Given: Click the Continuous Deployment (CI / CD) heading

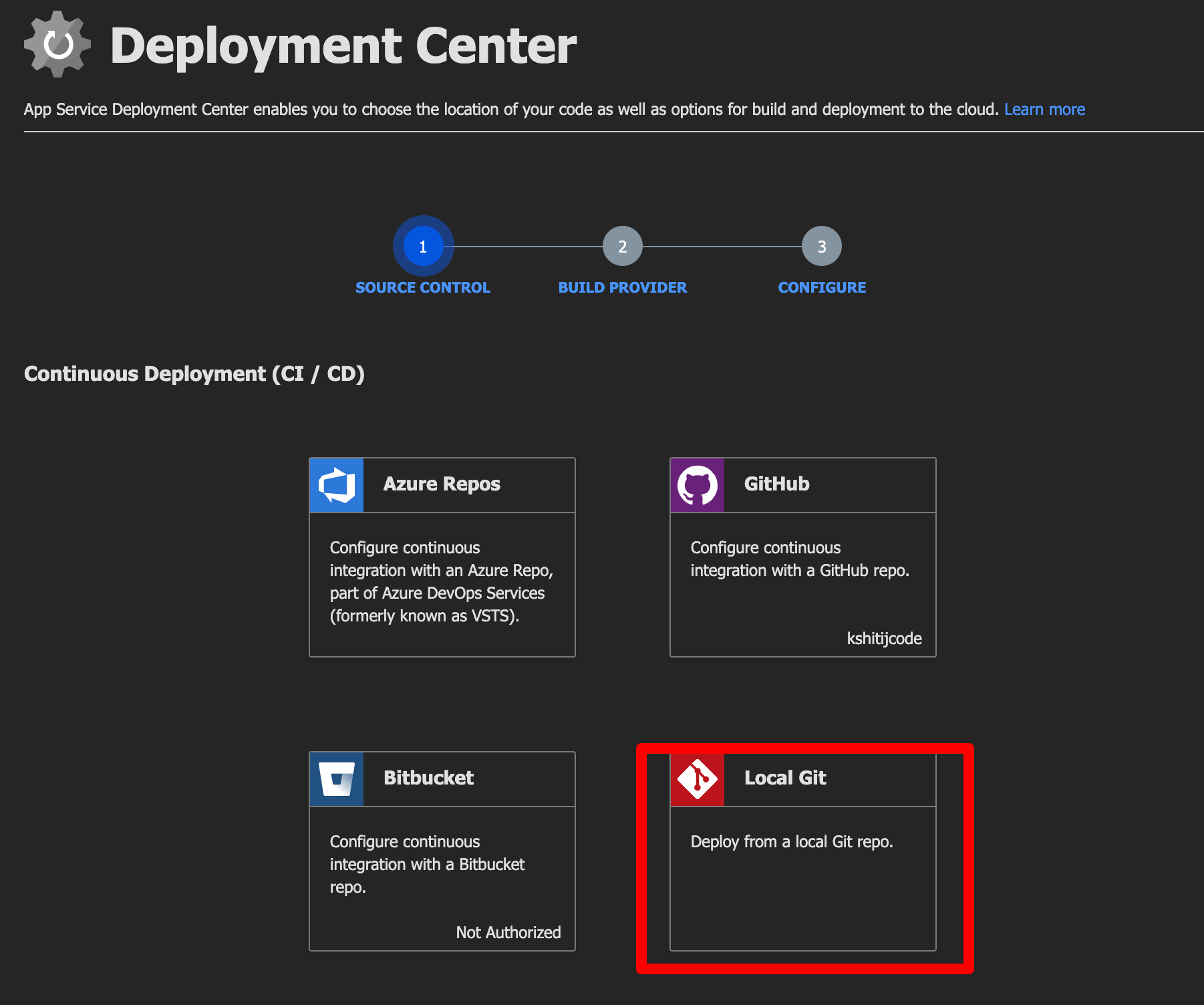Looking at the screenshot, I should coord(194,374).
